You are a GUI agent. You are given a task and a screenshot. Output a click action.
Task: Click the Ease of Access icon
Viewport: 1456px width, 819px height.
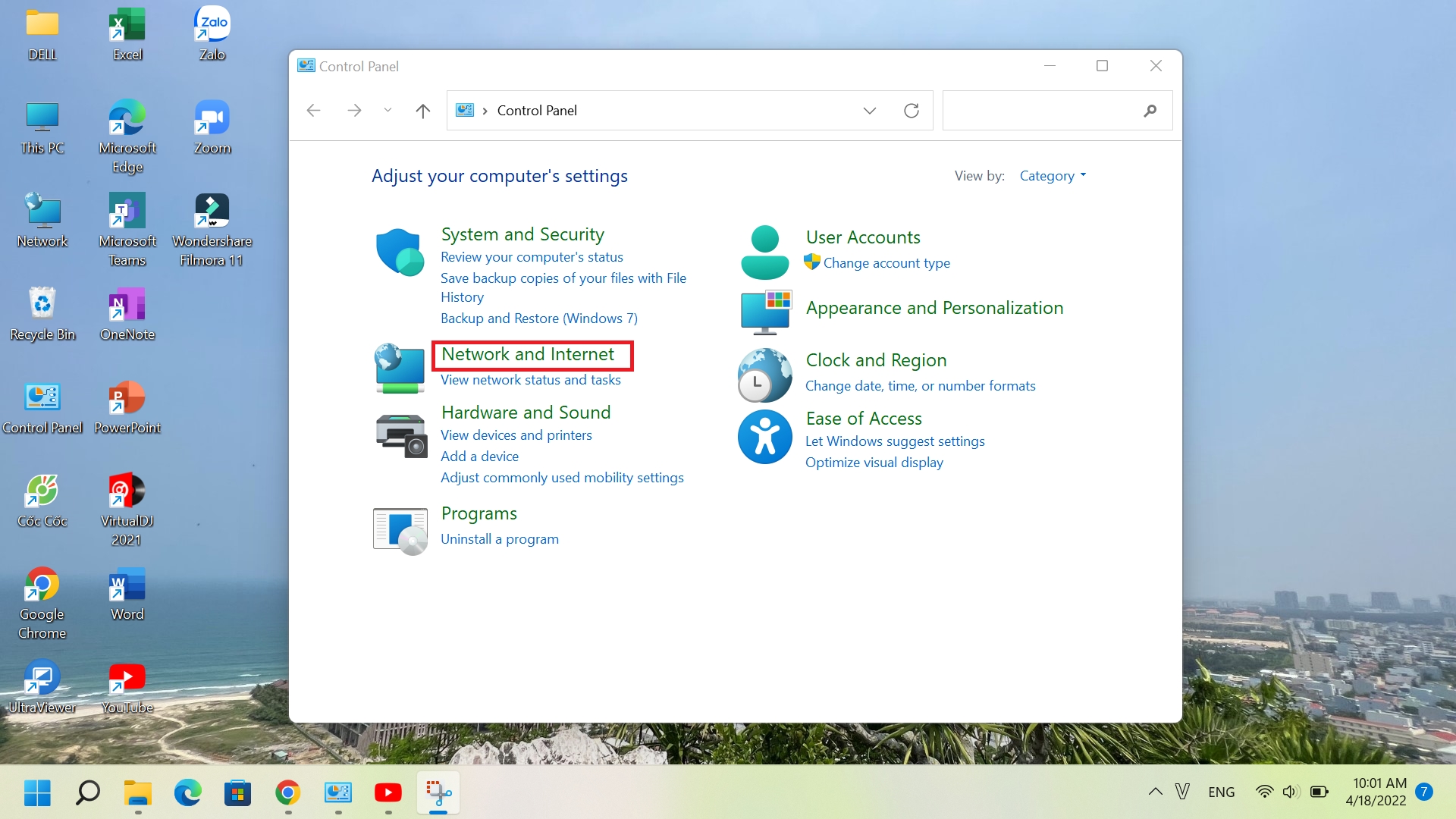764,437
